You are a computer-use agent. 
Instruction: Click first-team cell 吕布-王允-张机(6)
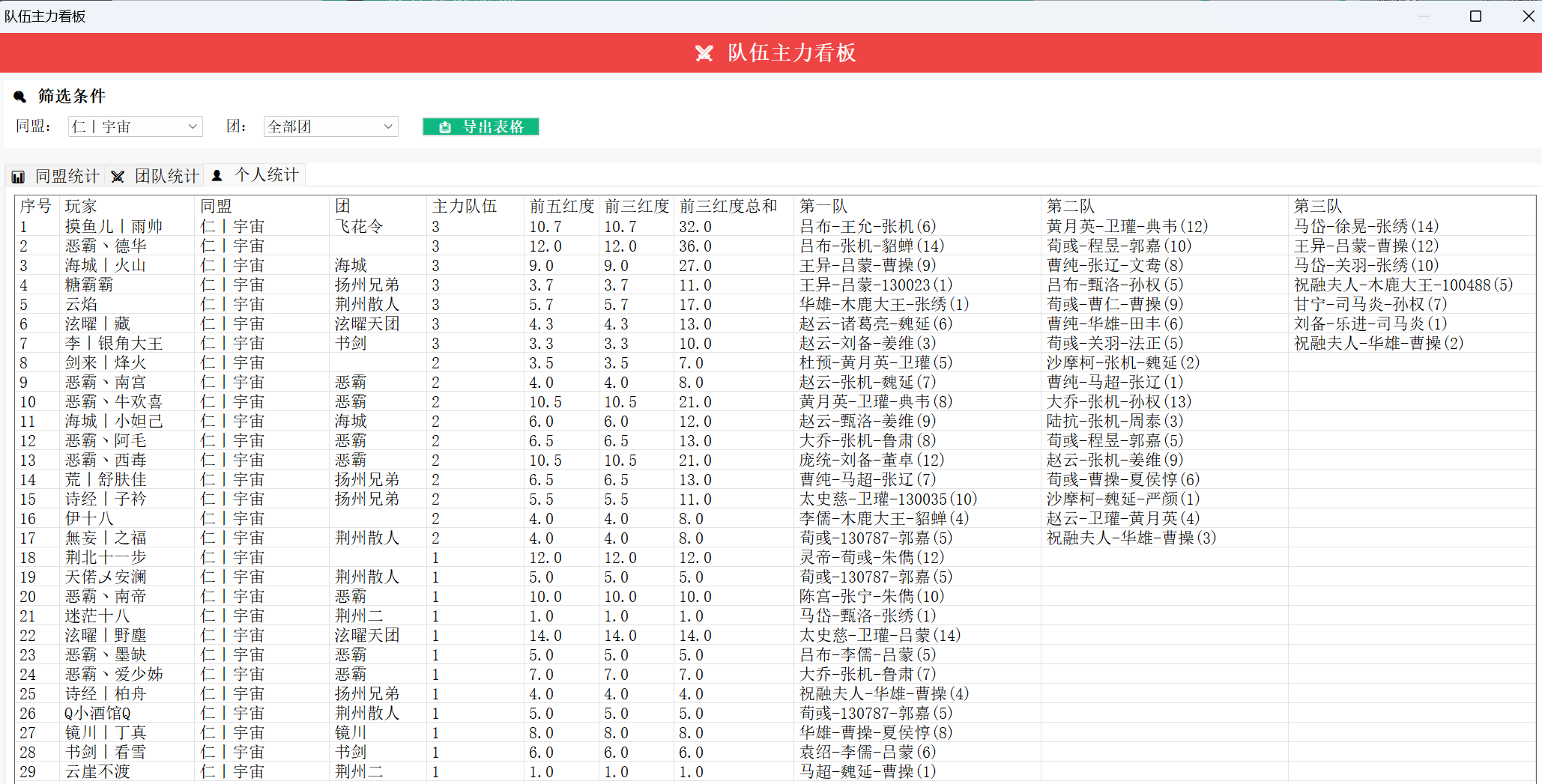pos(868,226)
